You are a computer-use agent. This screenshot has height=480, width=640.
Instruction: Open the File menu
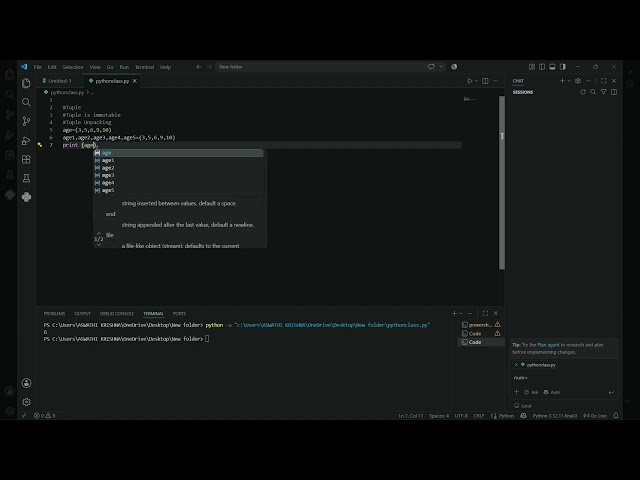pyautogui.click(x=38, y=67)
